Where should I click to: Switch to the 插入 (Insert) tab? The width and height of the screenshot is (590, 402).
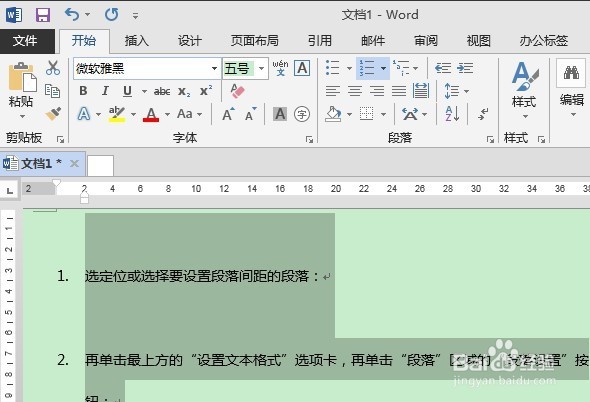pos(137,41)
